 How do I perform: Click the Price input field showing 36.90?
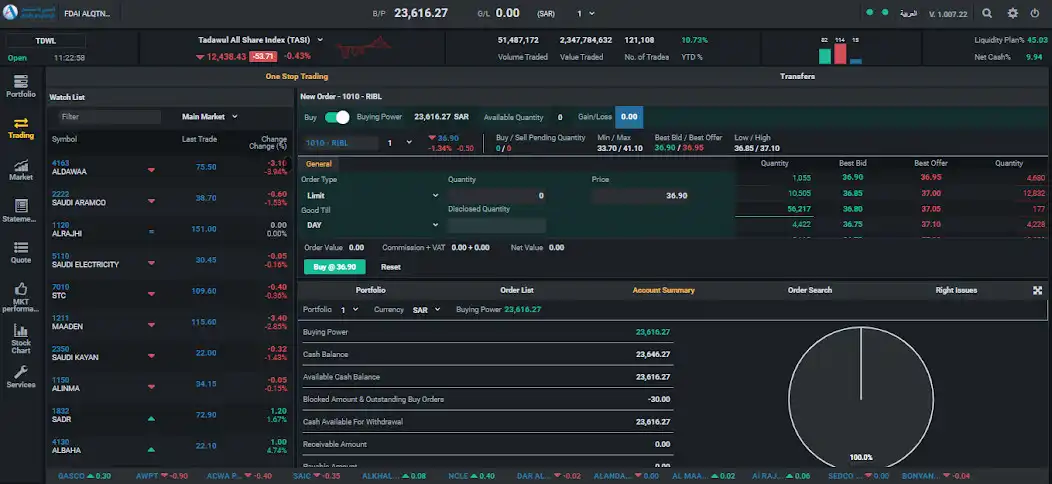[x=641, y=196]
